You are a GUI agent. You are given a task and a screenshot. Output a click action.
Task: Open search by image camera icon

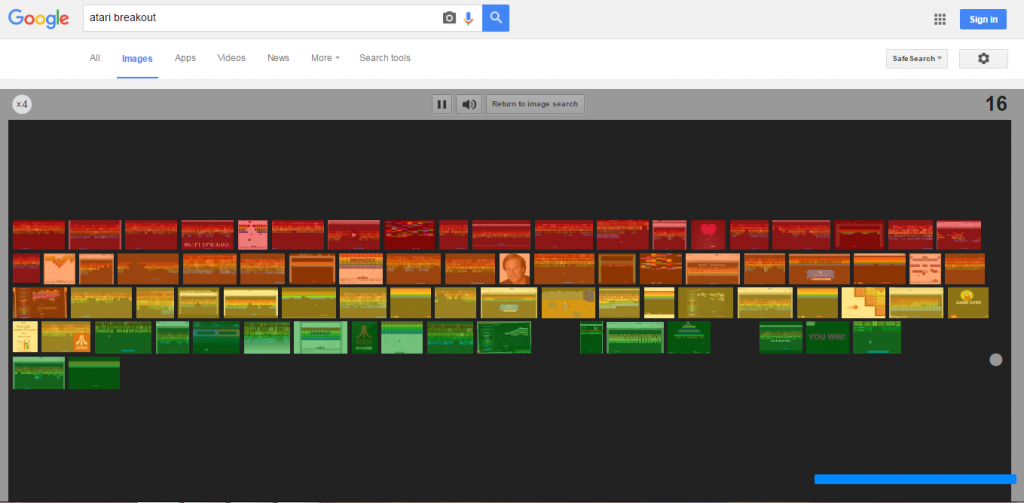[449, 18]
